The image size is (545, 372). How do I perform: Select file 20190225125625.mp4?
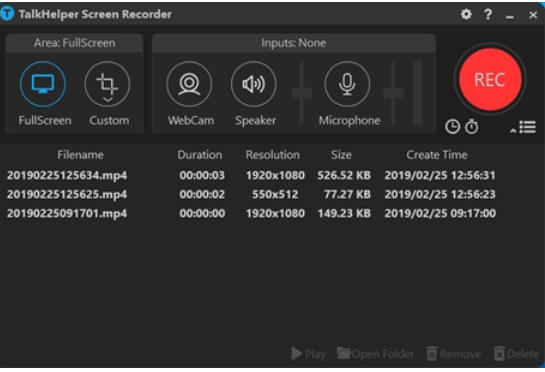[67, 194]
